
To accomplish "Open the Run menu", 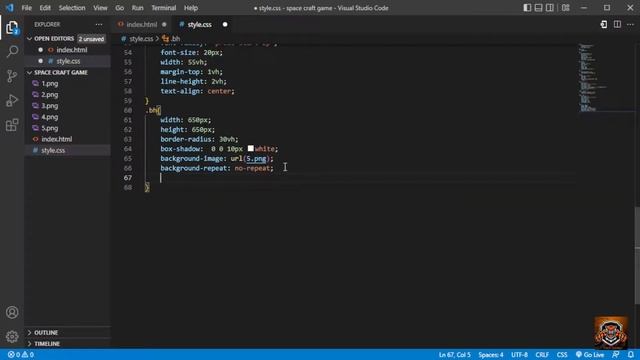I will pos(137,8).
